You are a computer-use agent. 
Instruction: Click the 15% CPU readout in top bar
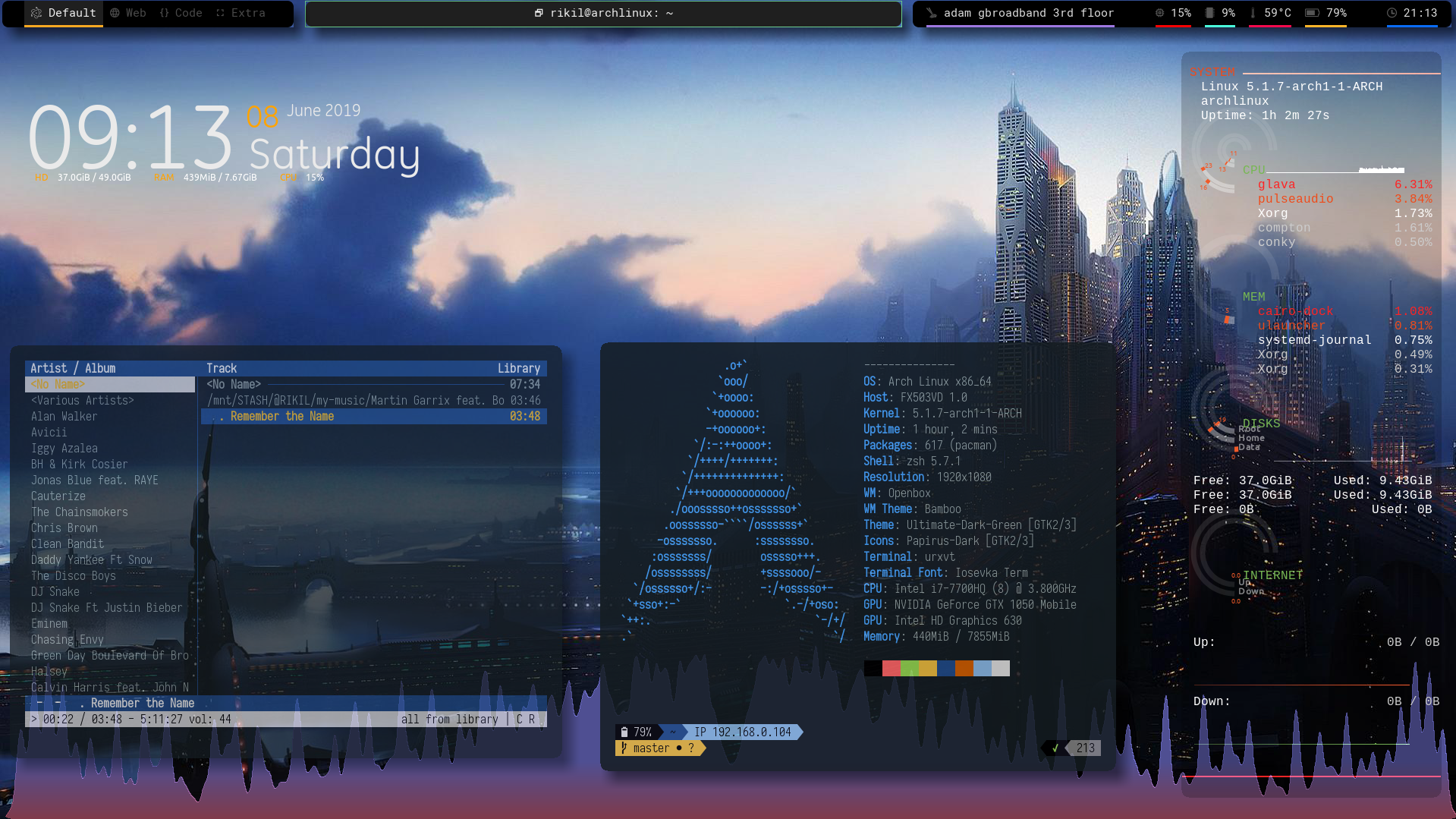tap(1181, 13)
